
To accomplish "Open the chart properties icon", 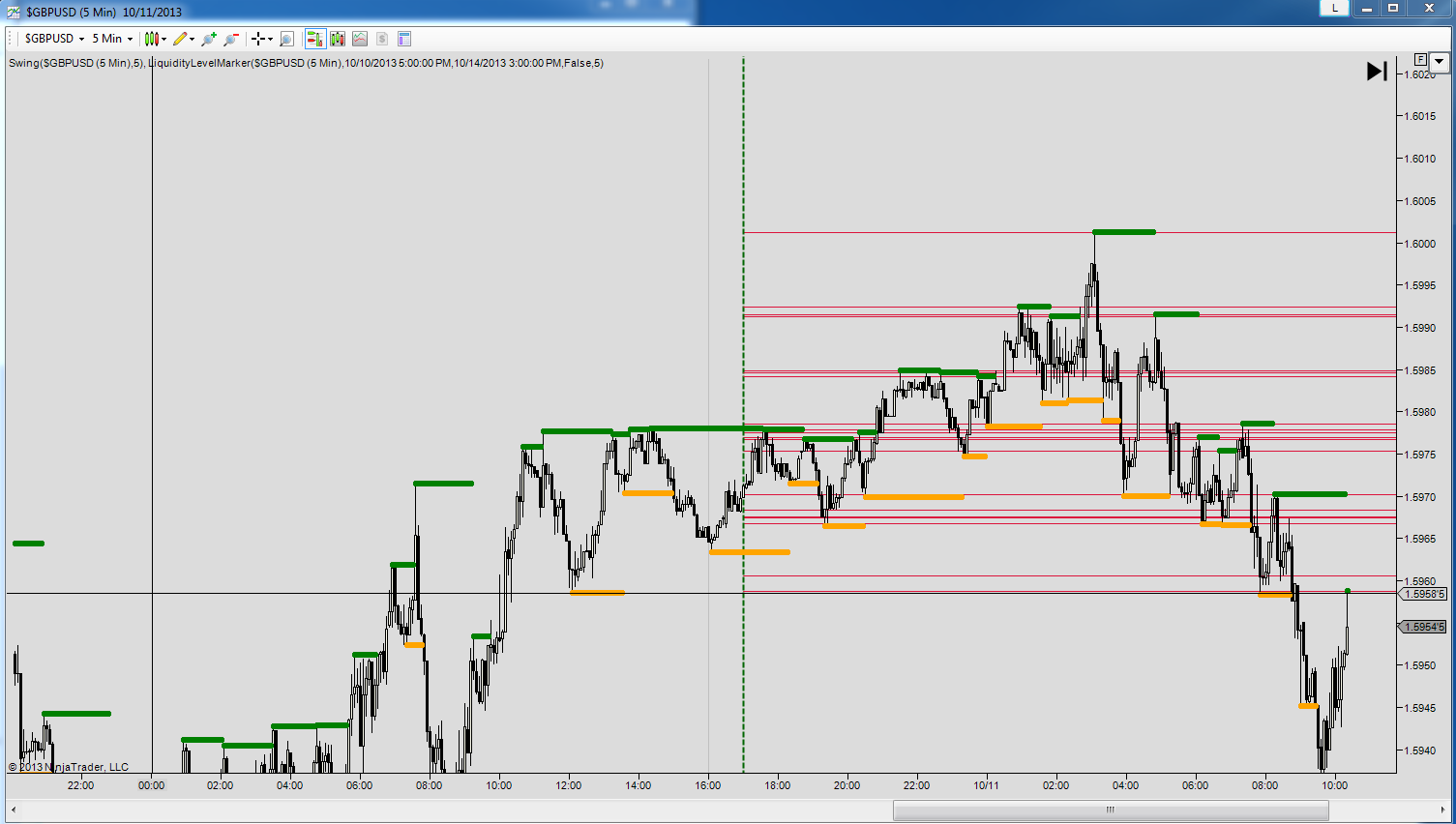I will pyautogui.click(x=404, y=39).
